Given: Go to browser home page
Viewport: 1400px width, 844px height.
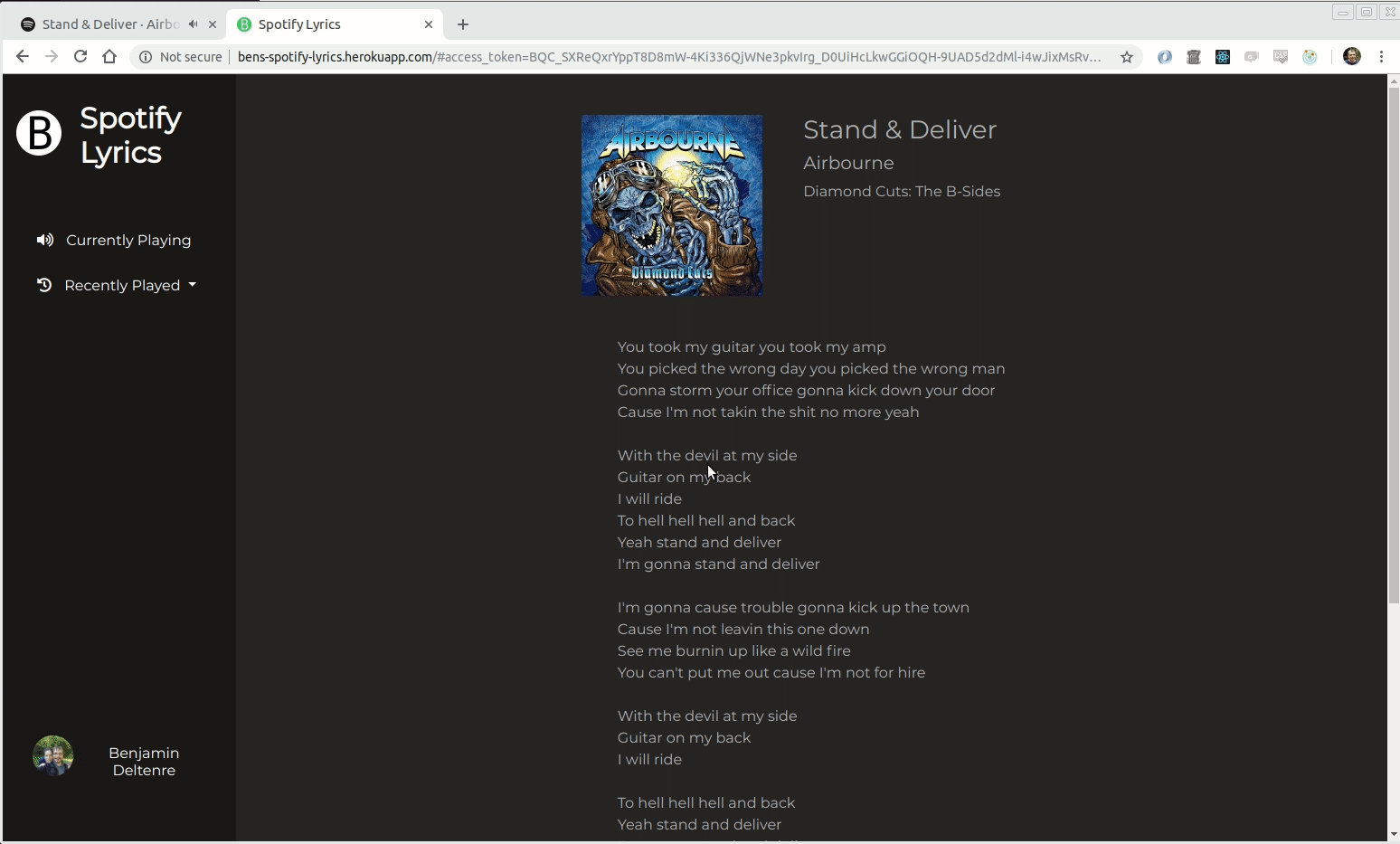Looking at the screenshot, I should (109, 56).
